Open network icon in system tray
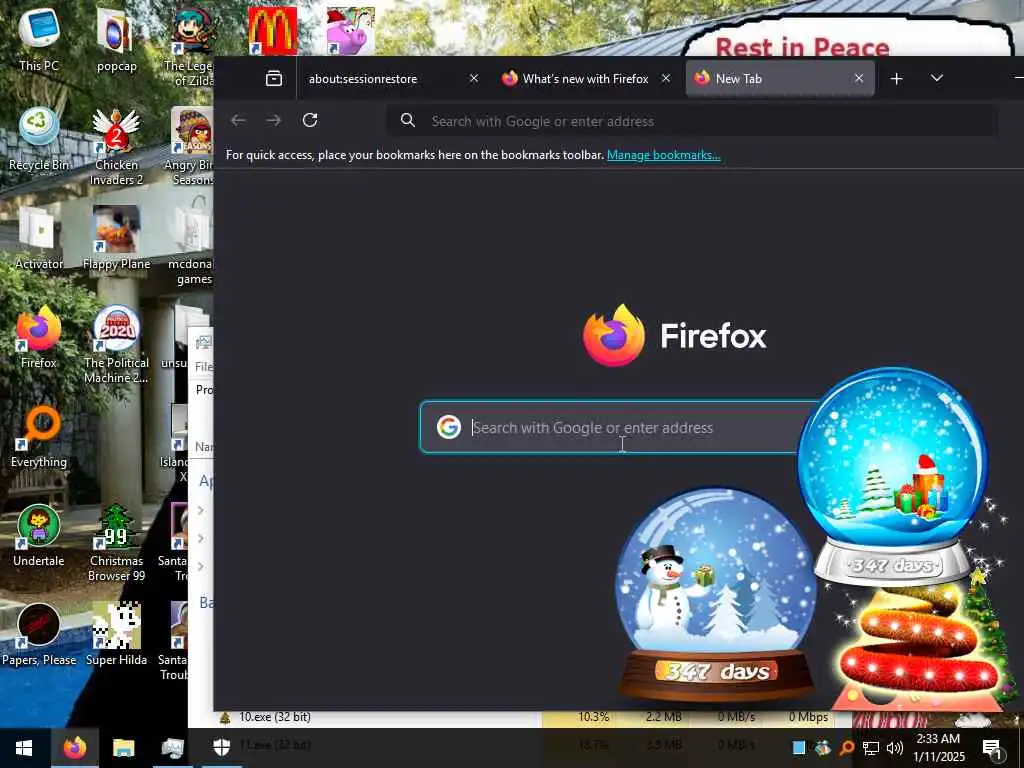Viewport: 1024px width, 768px height. tap(871, 748)
